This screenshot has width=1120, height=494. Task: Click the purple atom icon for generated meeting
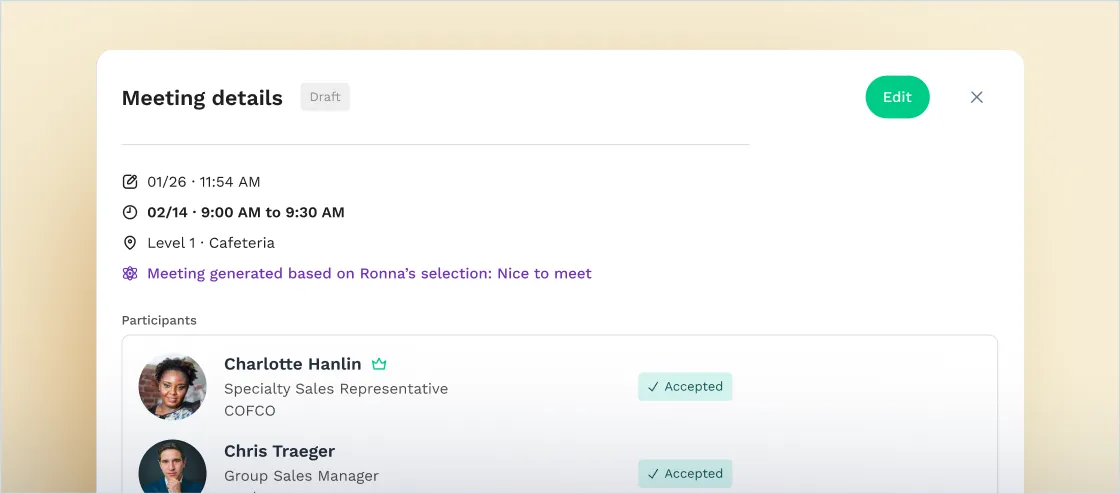point(129,273)
